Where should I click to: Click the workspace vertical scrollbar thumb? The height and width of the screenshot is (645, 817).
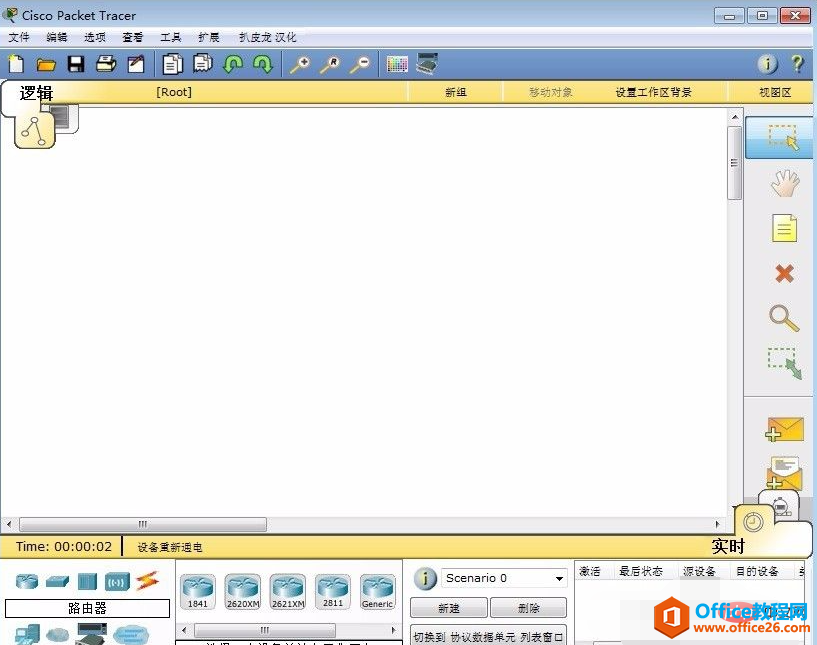[734, 163]
